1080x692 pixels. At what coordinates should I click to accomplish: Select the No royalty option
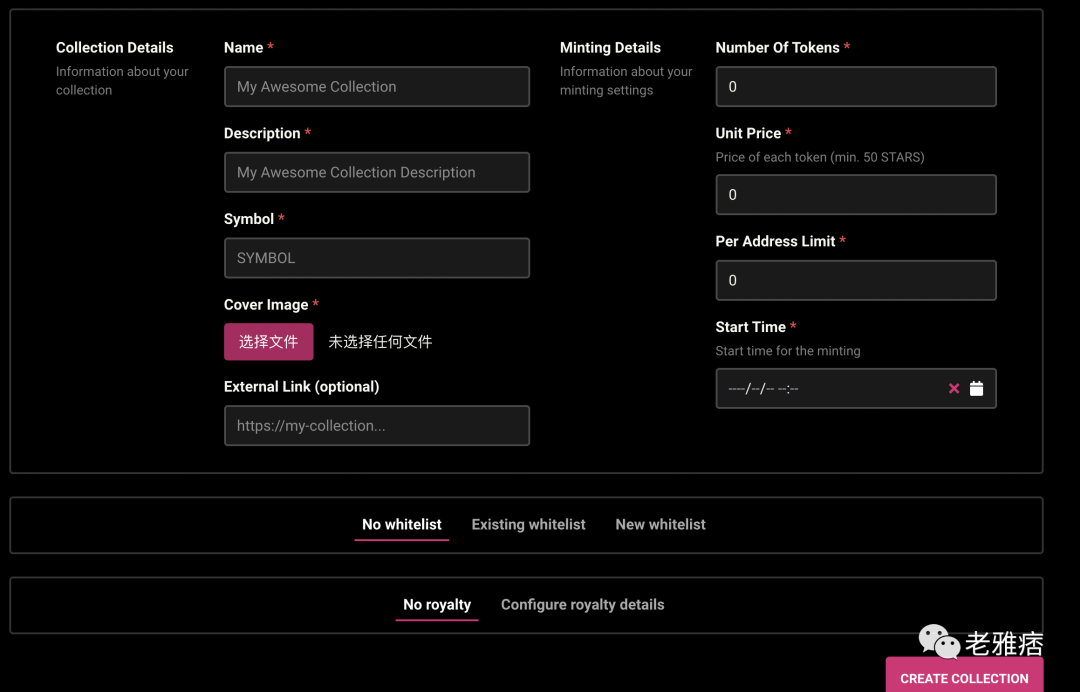click(x=437, y=604)
